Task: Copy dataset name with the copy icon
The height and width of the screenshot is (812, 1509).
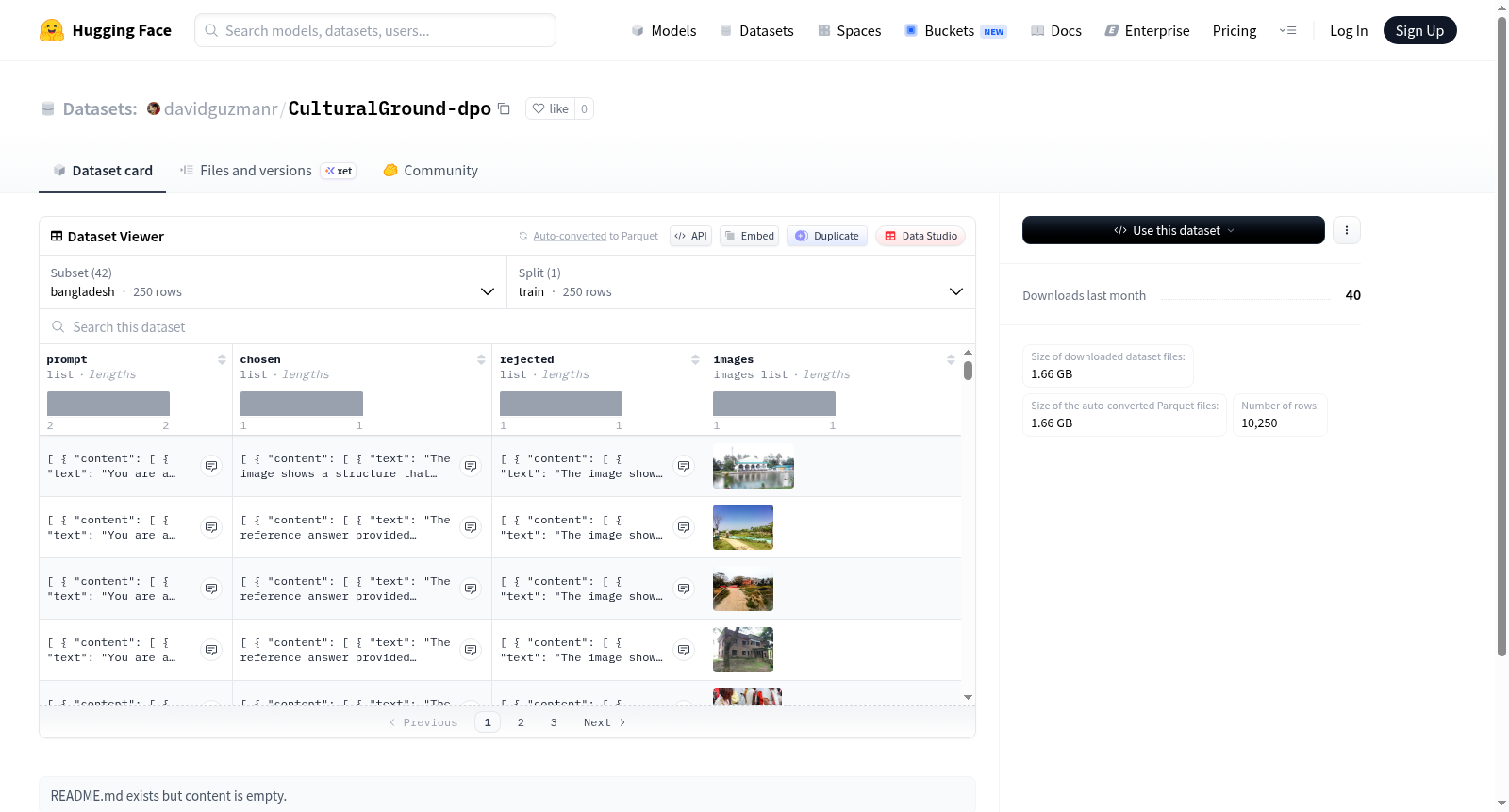Action: (x=504, y=108)
